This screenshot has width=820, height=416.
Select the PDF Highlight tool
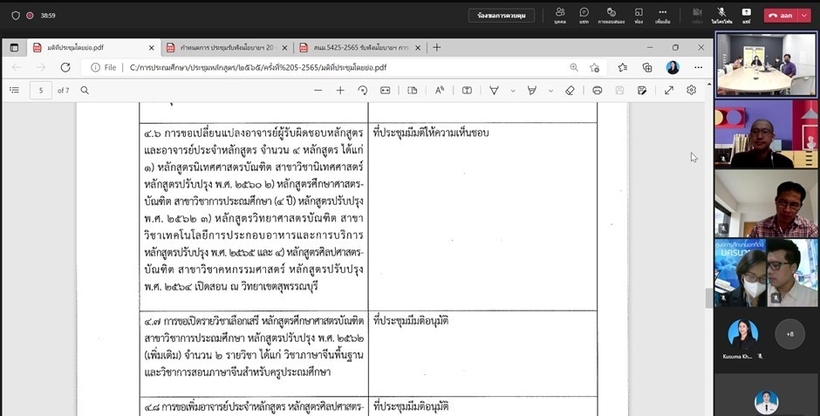click(532, 91)
